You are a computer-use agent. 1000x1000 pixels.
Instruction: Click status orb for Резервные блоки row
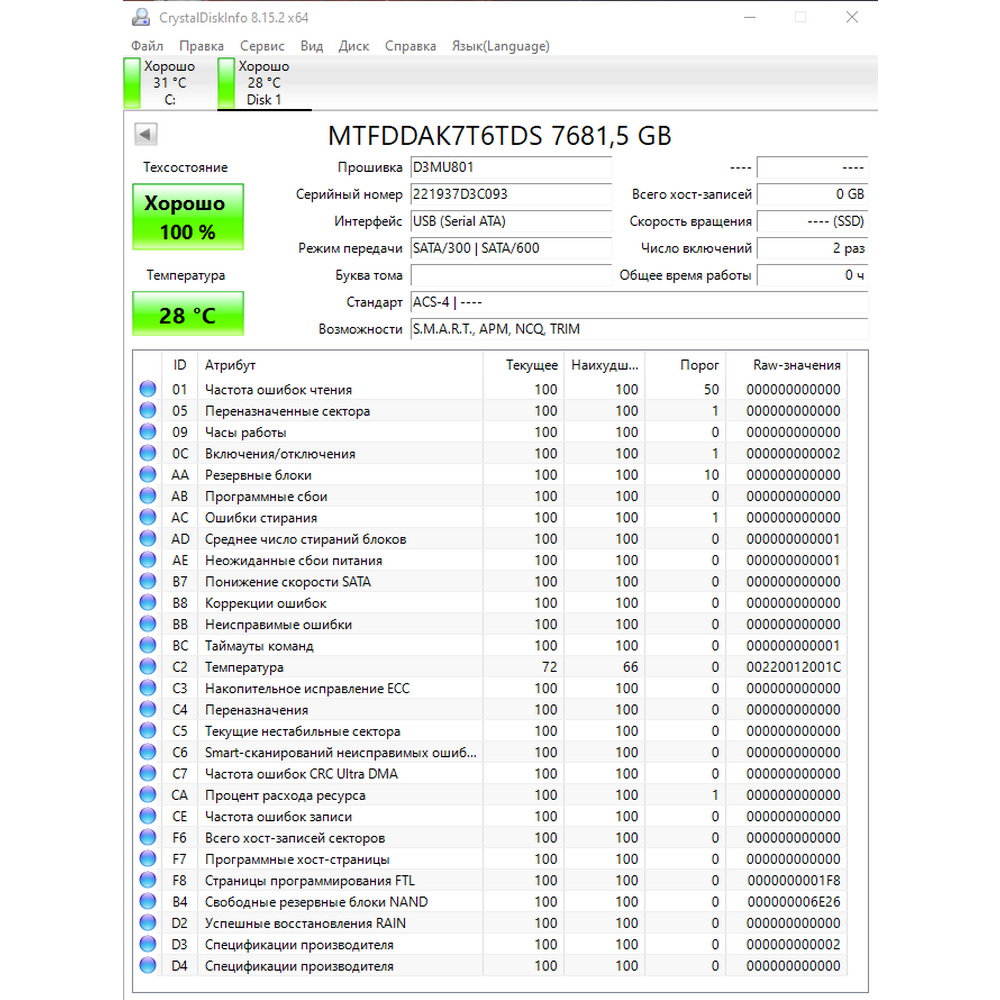[148, 474]
